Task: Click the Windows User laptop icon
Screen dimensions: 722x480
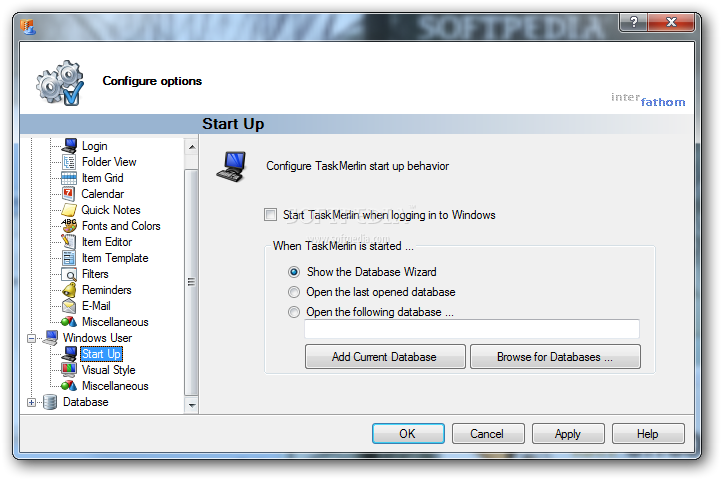Action: [51, 338]
